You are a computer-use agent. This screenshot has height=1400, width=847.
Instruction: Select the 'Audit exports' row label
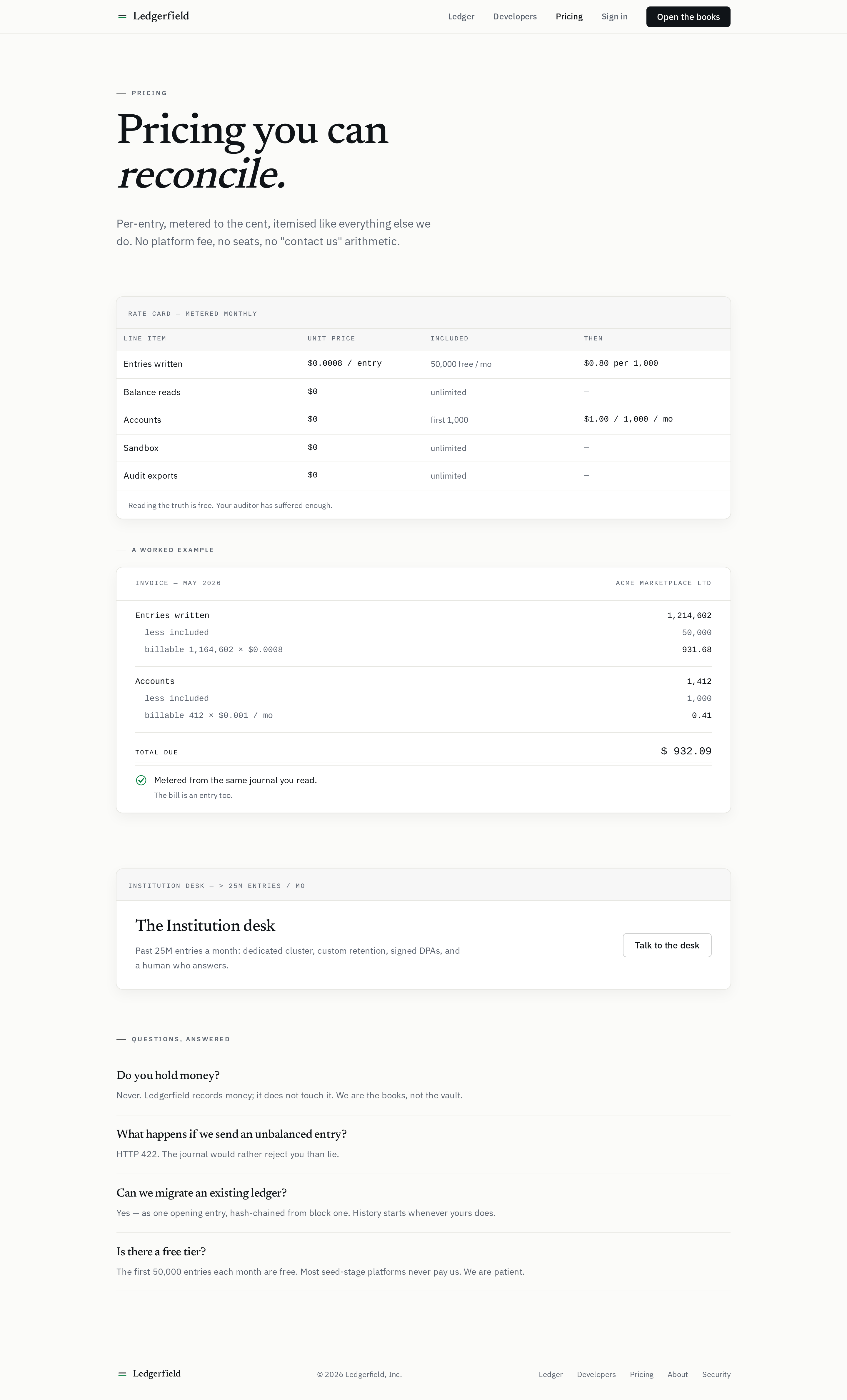pyautogui.click(x=151, y=476)
